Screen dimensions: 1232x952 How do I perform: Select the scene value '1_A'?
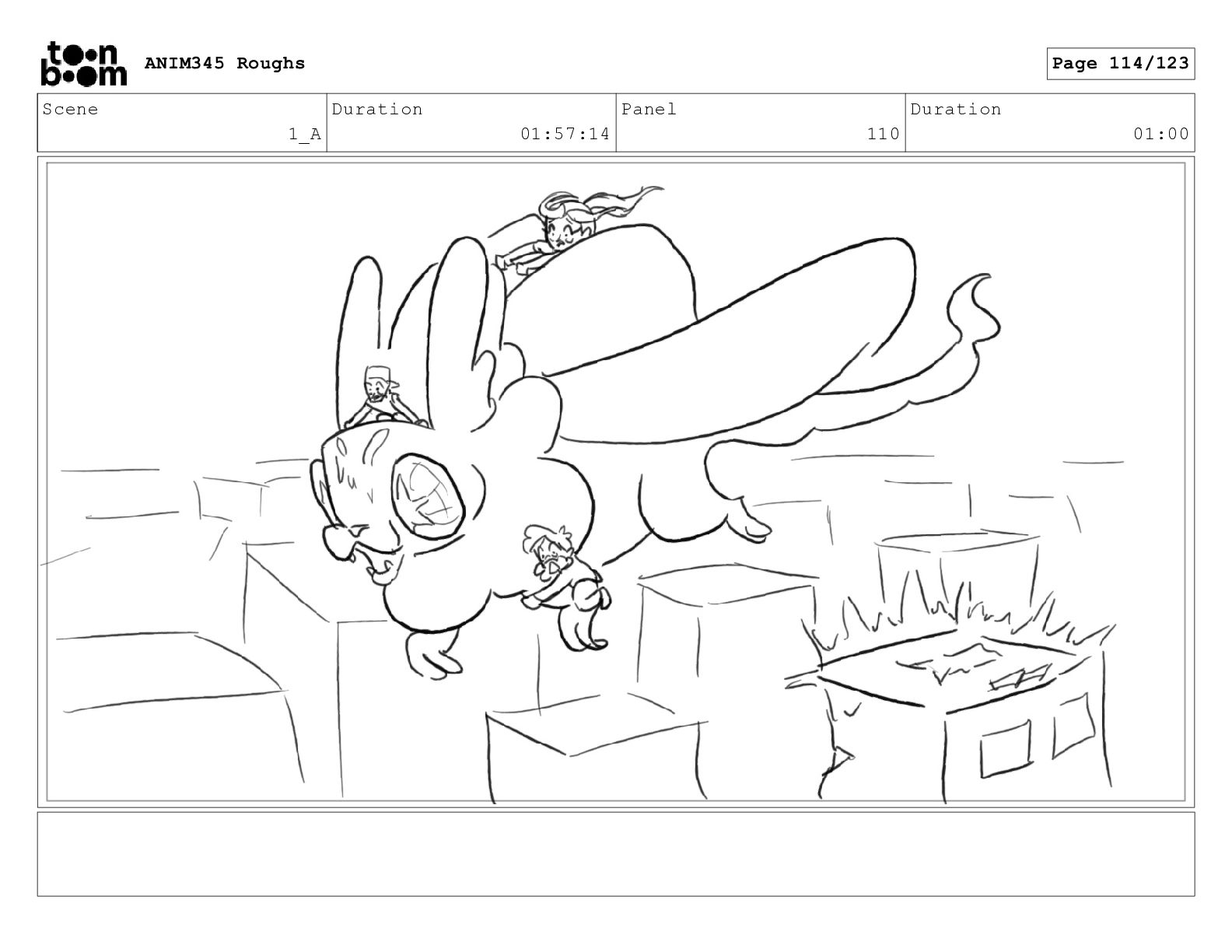(x=305, y=134)
